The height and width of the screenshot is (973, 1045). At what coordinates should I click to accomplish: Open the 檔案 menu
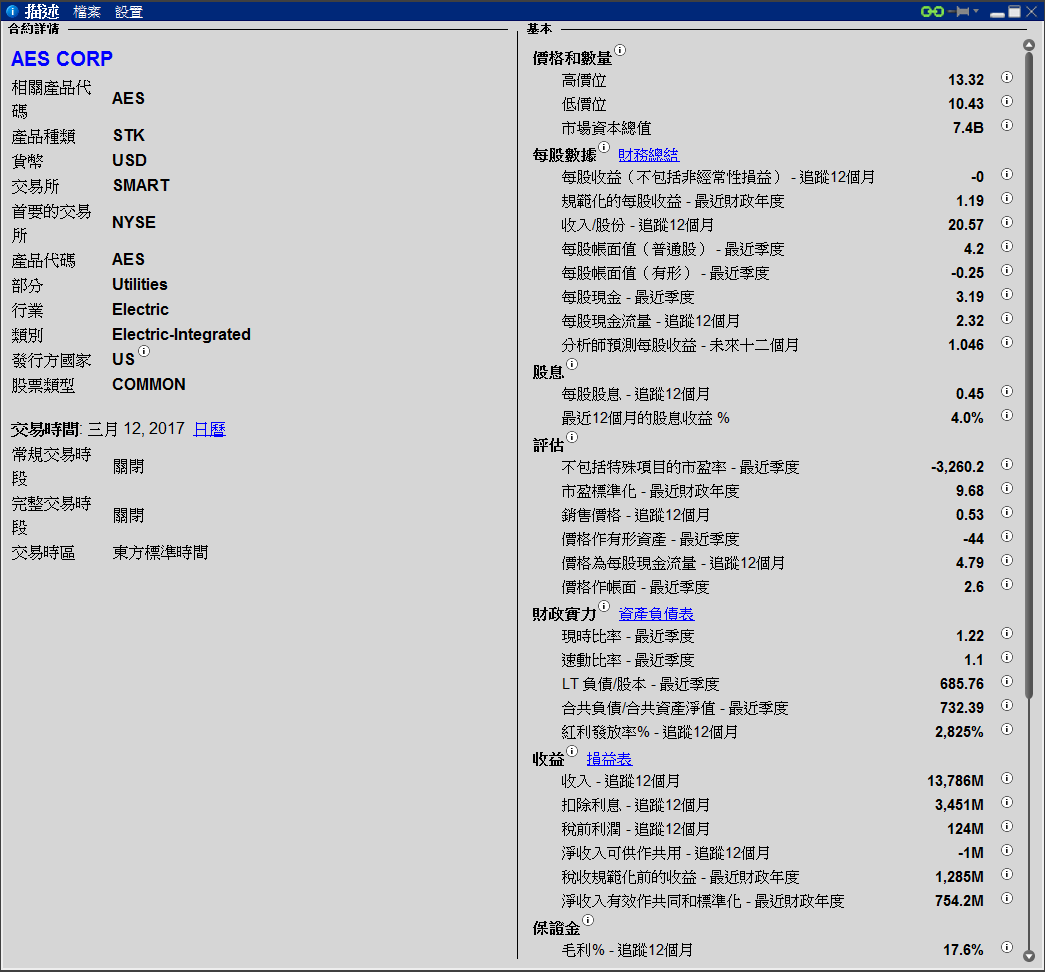pos(87,12)
